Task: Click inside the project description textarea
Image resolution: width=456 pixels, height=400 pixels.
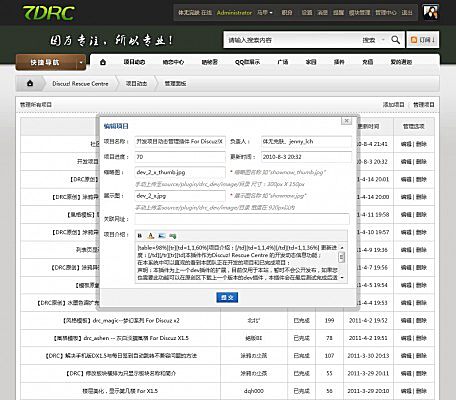Action: click(x=237, y=263)
